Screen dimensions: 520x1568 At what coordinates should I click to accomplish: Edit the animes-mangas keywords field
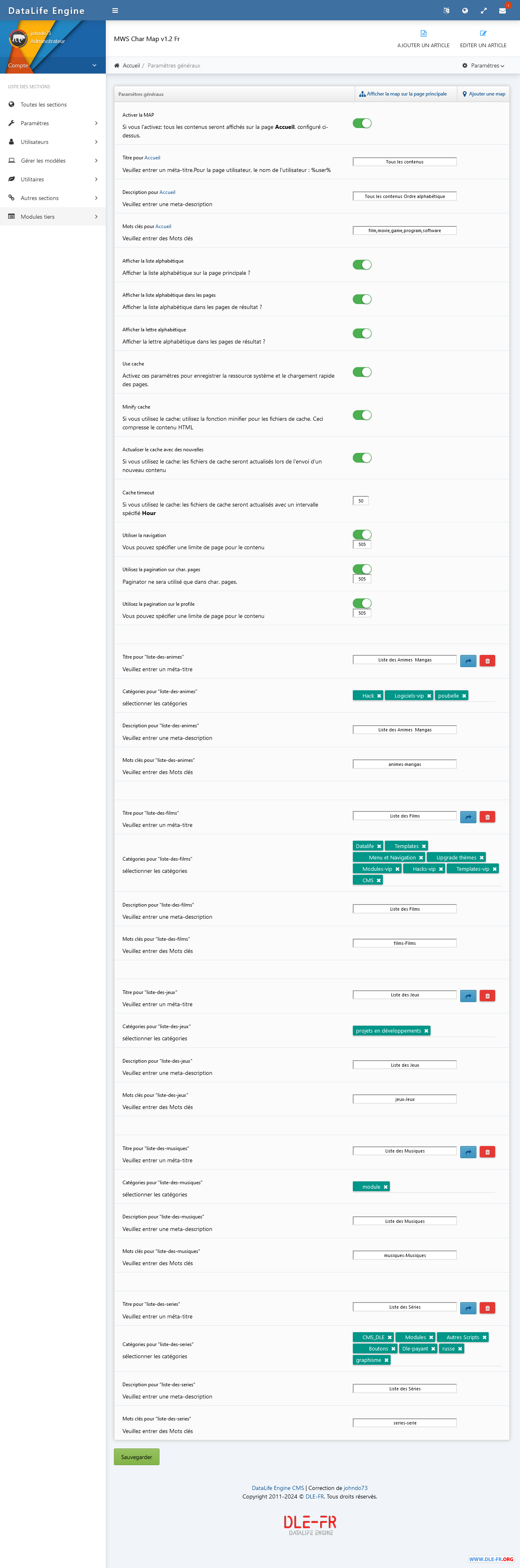click(x=405, y=764)
